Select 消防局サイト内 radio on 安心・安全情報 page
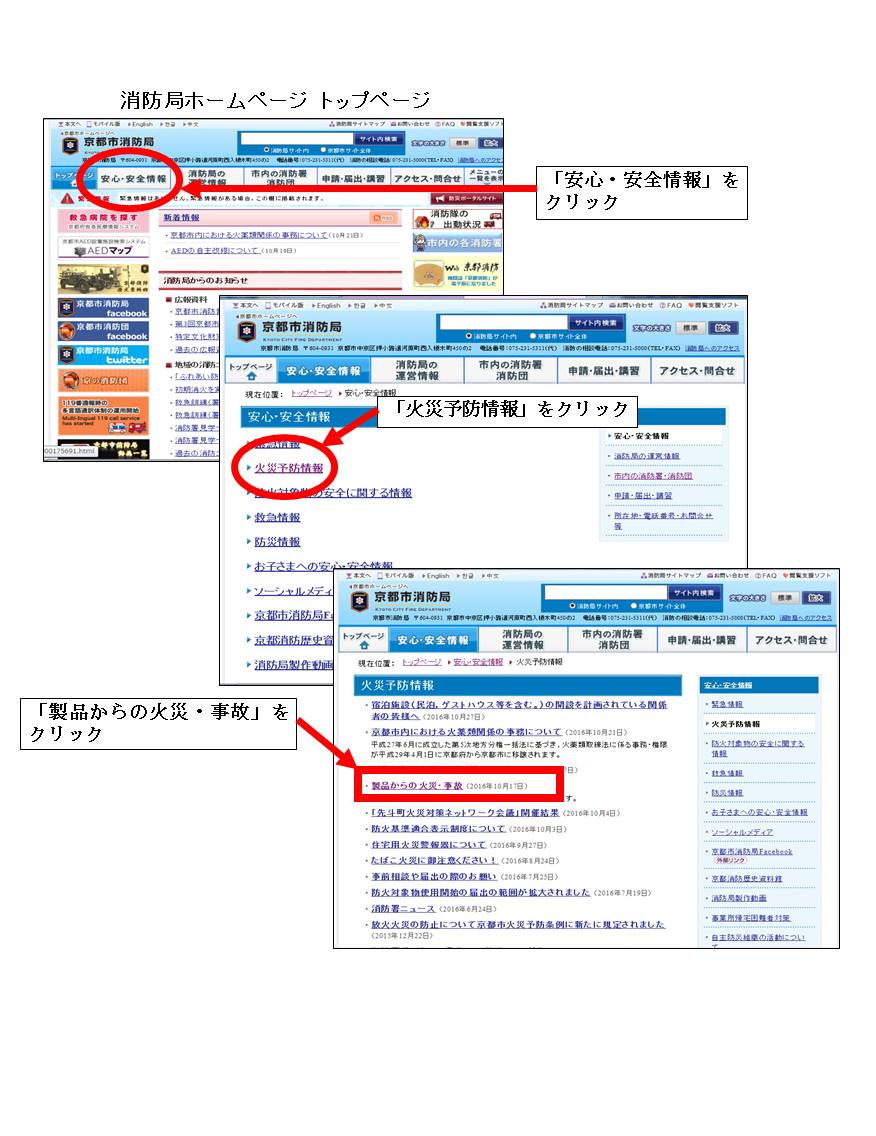 click(x=469, y=336)
